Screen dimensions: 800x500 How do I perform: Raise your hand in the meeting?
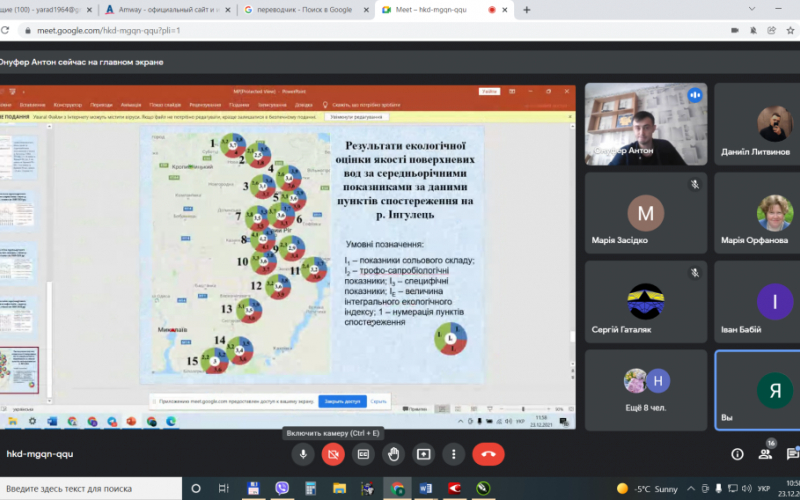pos(393,454)
